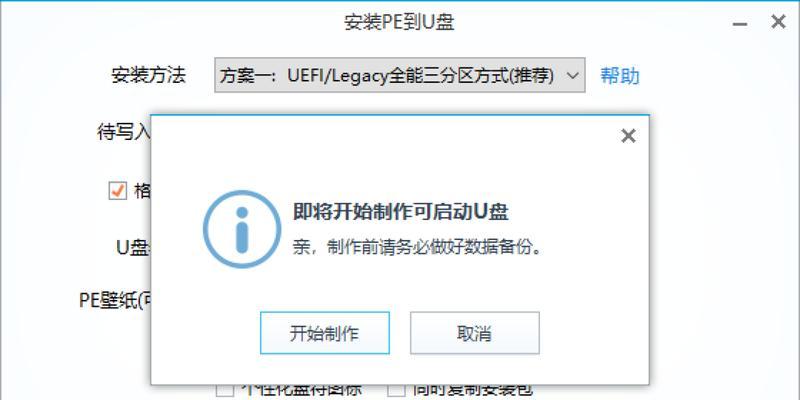This screenshot has height=400, width=800.
Task: Click the PE壁纸 label
Action: (115, 300)
